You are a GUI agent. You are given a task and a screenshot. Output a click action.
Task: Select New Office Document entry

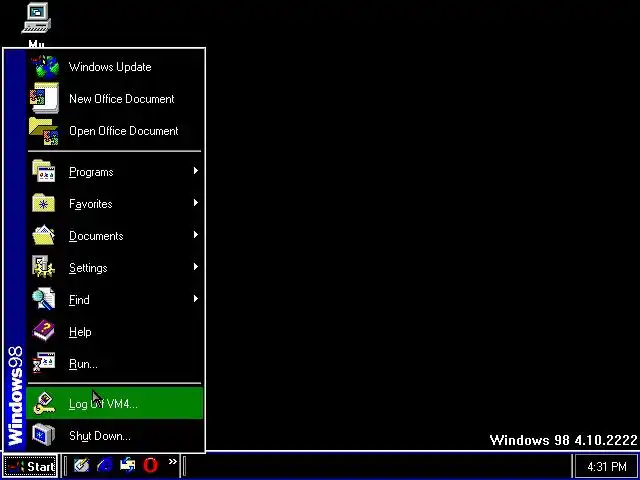[x=115, y=99]
